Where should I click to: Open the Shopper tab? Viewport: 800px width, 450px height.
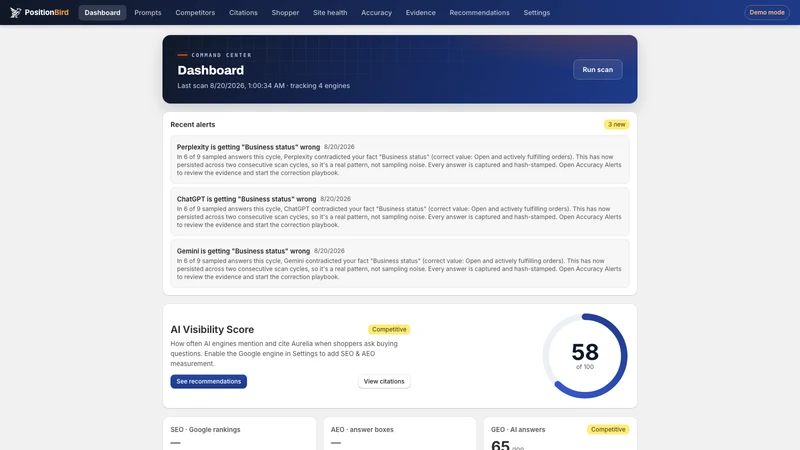(285, 12)
